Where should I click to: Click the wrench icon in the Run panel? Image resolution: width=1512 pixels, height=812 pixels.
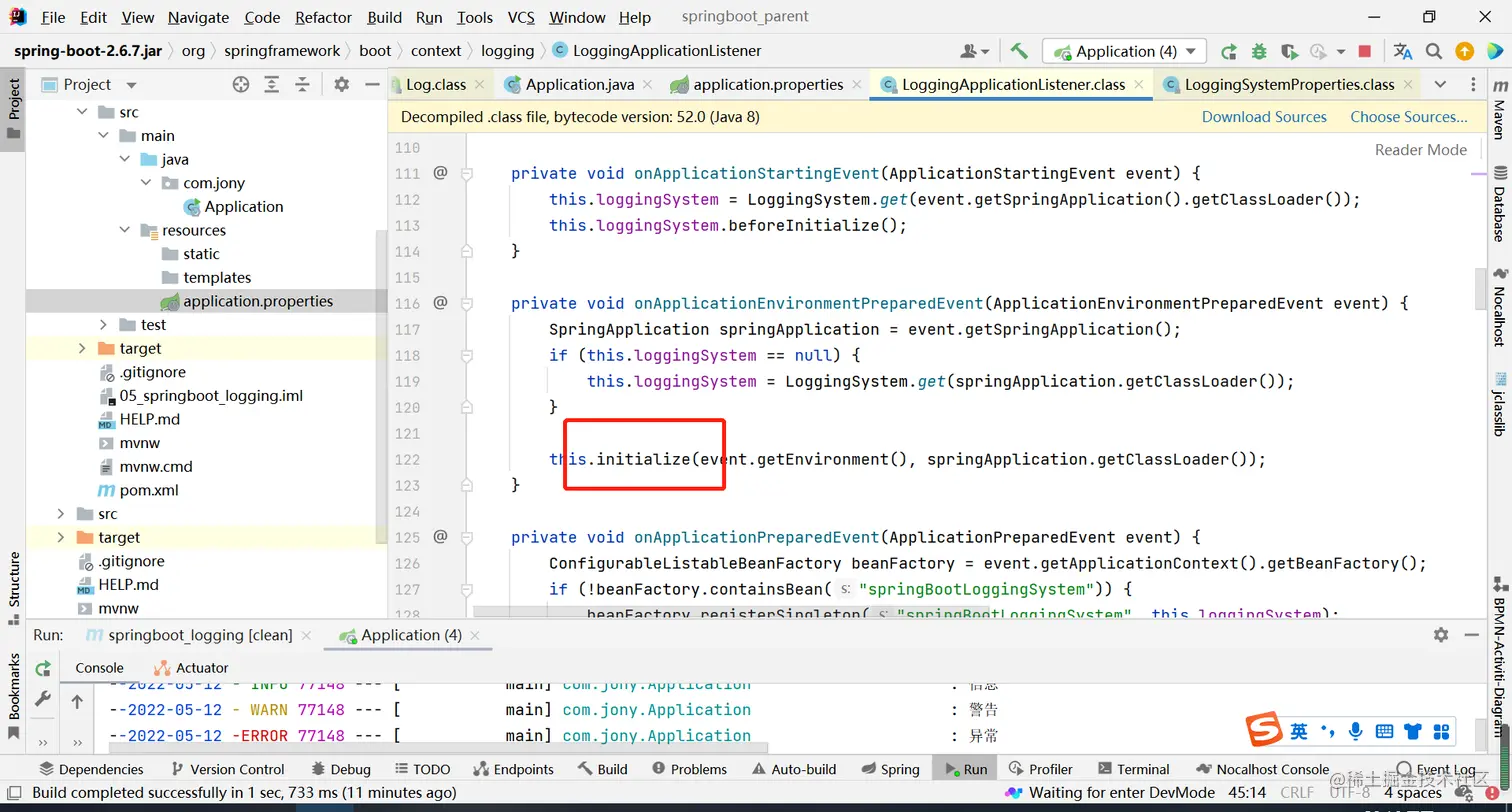42,700
